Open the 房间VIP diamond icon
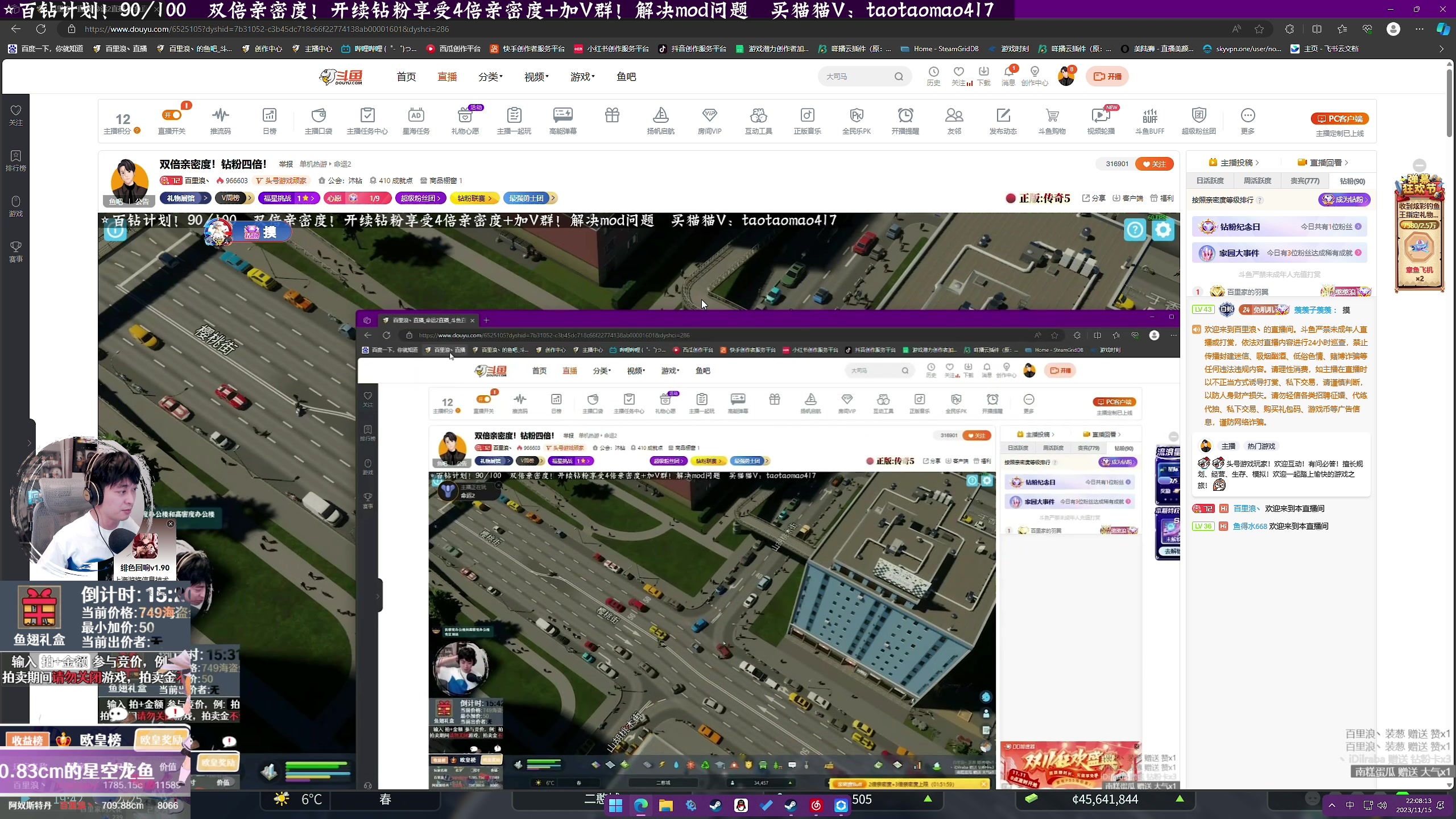Image resolution: width=1456 pixels, height=819 pixels. (710, 121)
